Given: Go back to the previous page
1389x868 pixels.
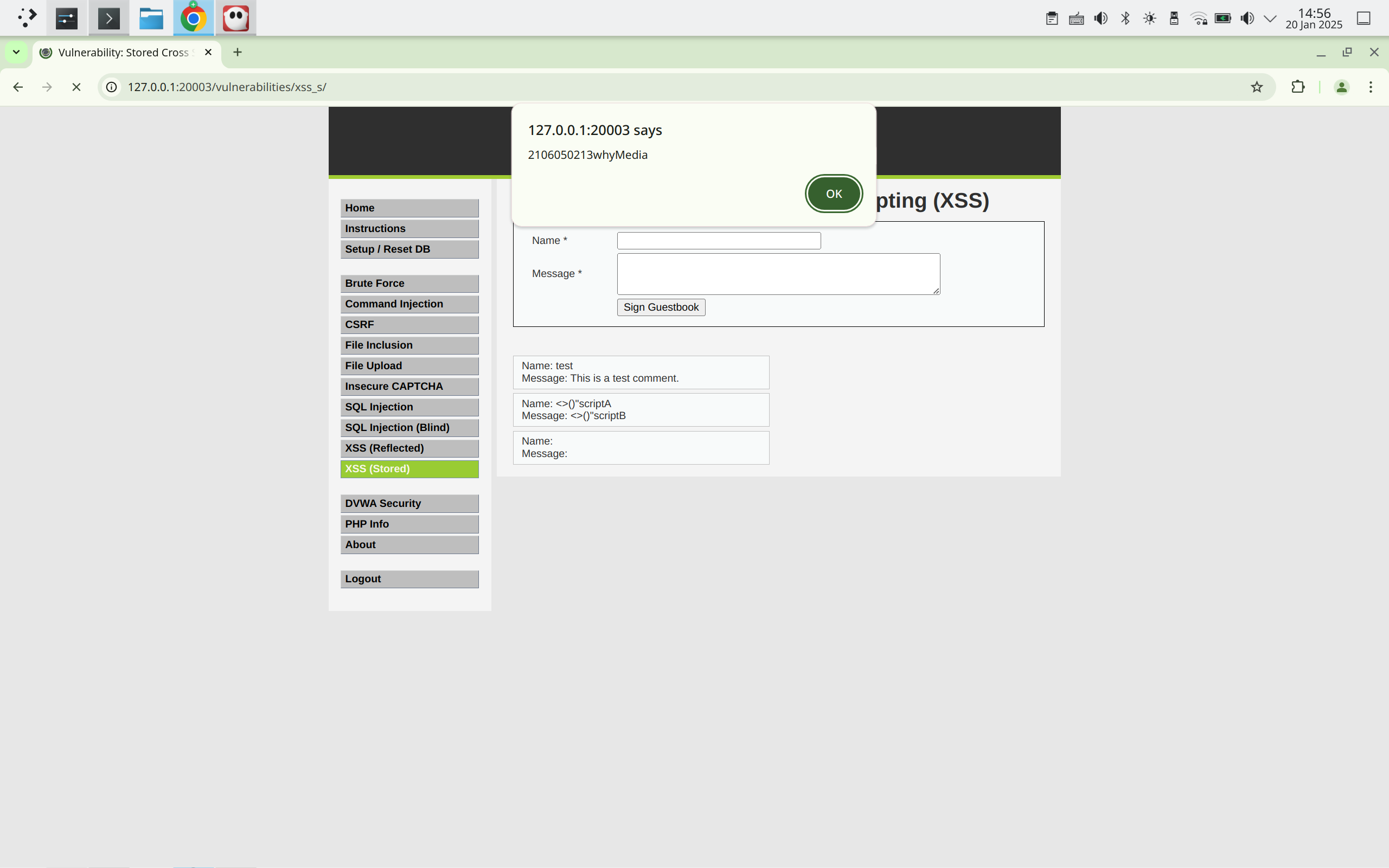Looking at the screenshot, I should (x=18, y=87).
